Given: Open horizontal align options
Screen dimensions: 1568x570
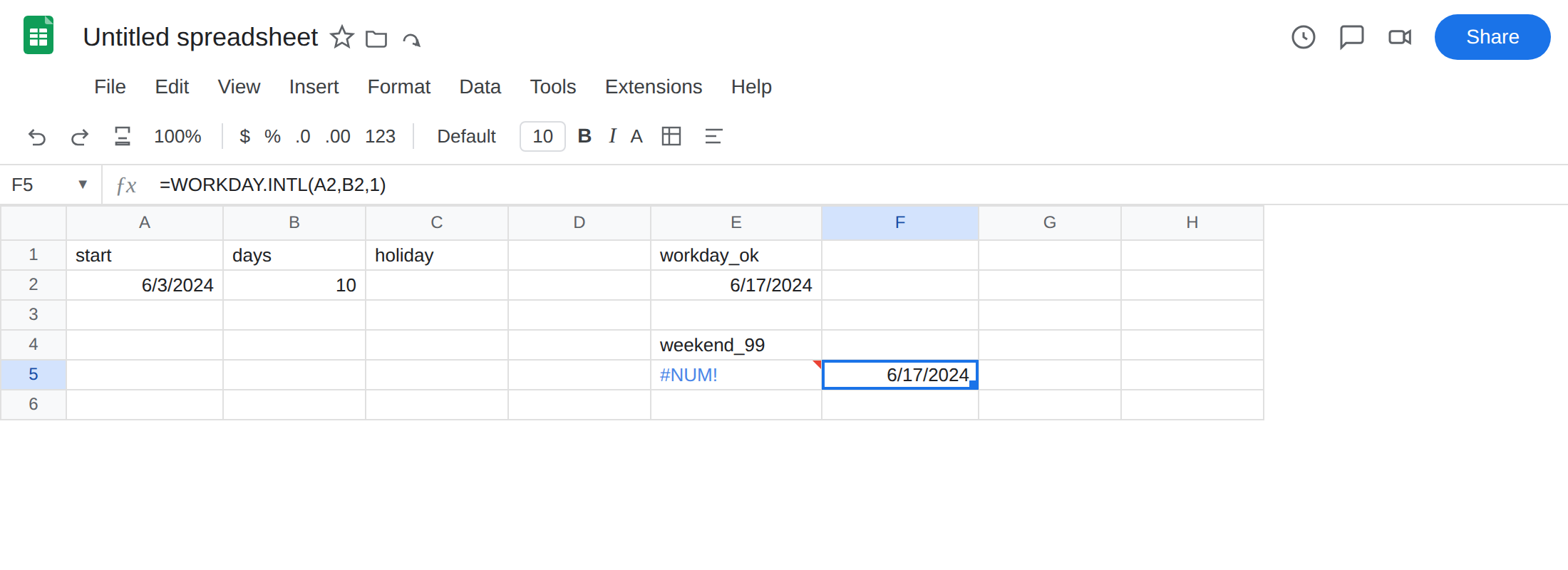Looking at the screenshot, I should click(713, 136).
